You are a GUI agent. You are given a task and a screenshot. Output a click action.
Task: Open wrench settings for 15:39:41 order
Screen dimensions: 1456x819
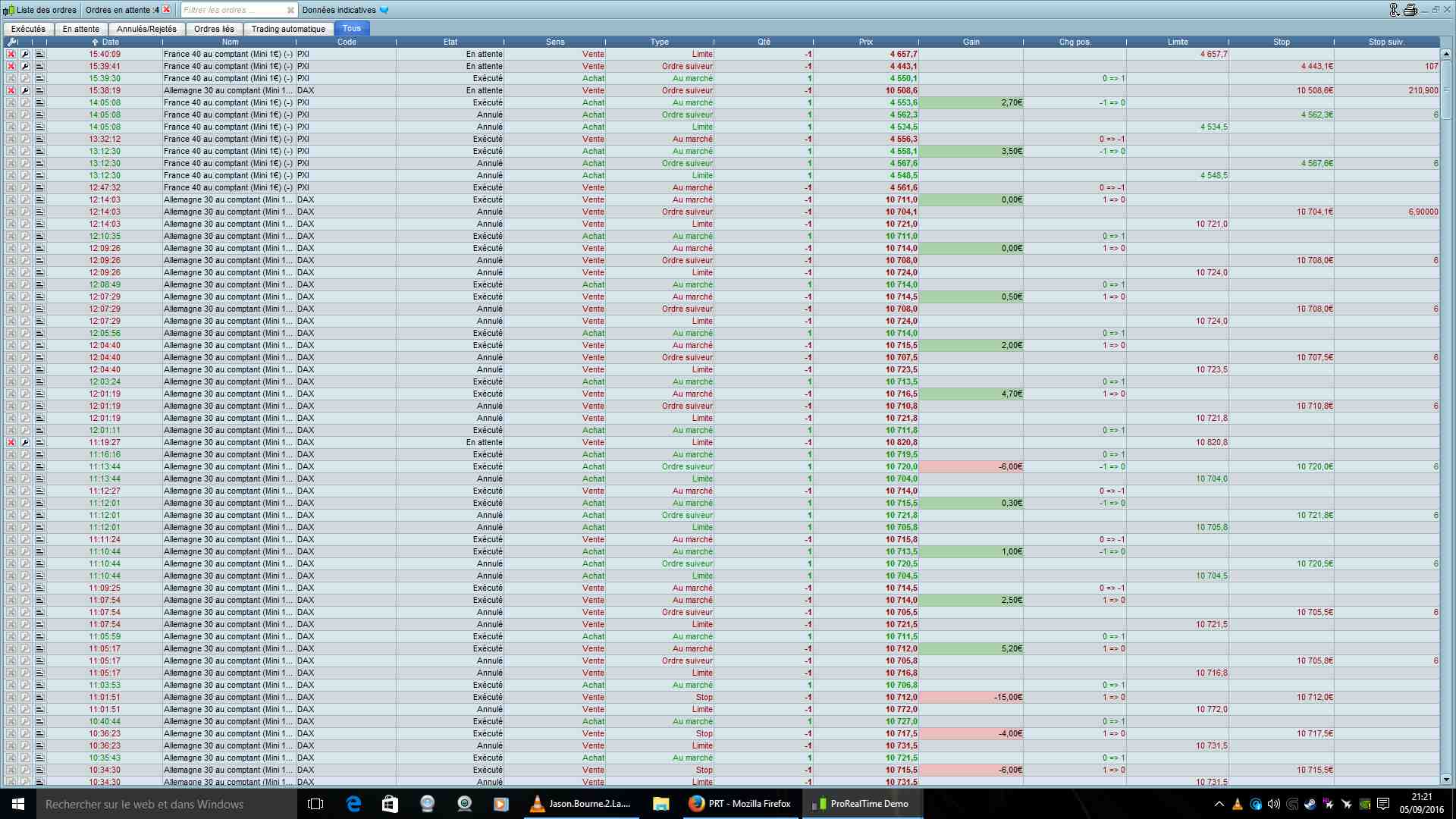point(25,67)
